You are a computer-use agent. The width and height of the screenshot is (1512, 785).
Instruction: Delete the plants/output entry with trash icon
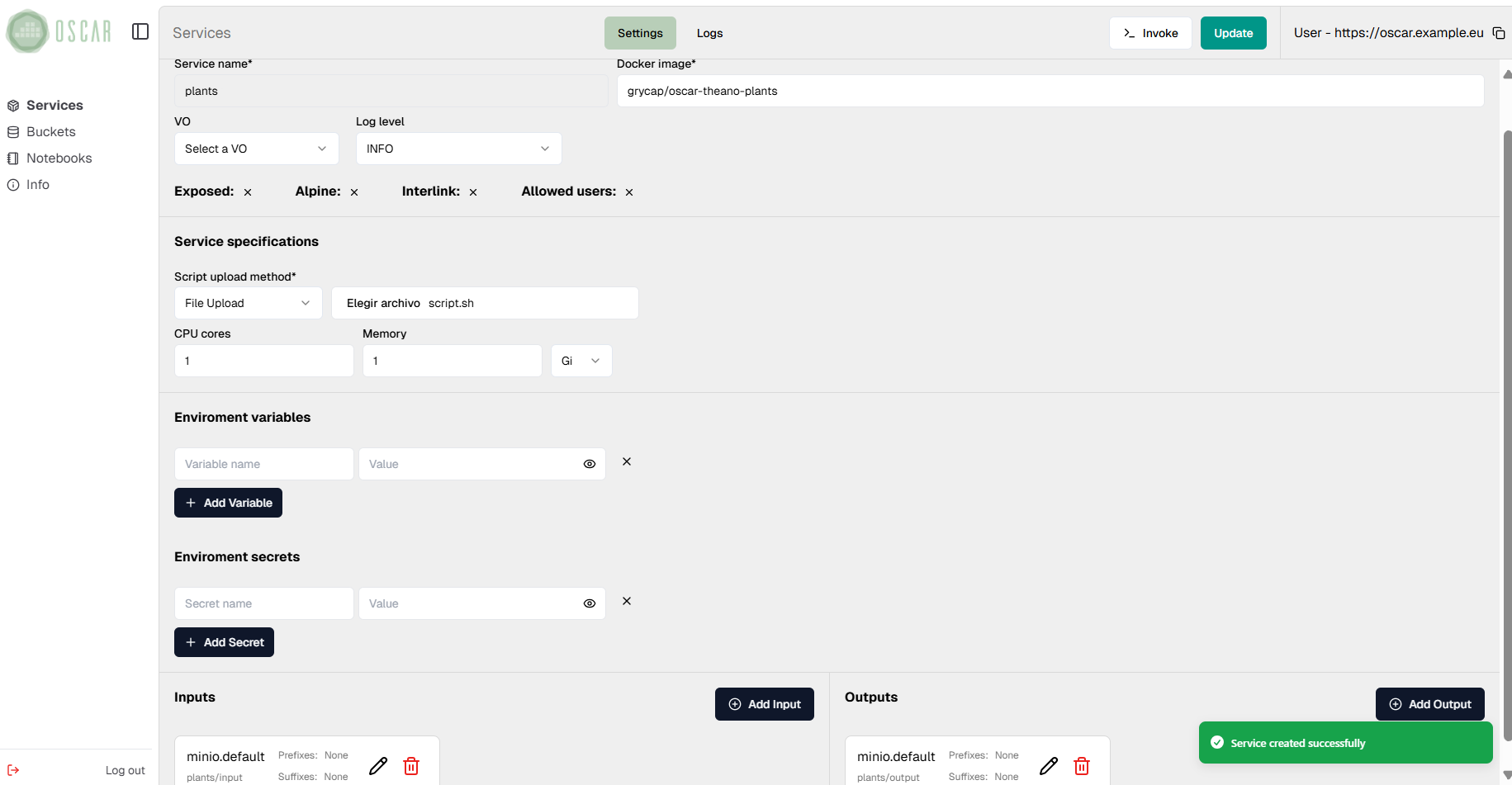pos(1082,766)
